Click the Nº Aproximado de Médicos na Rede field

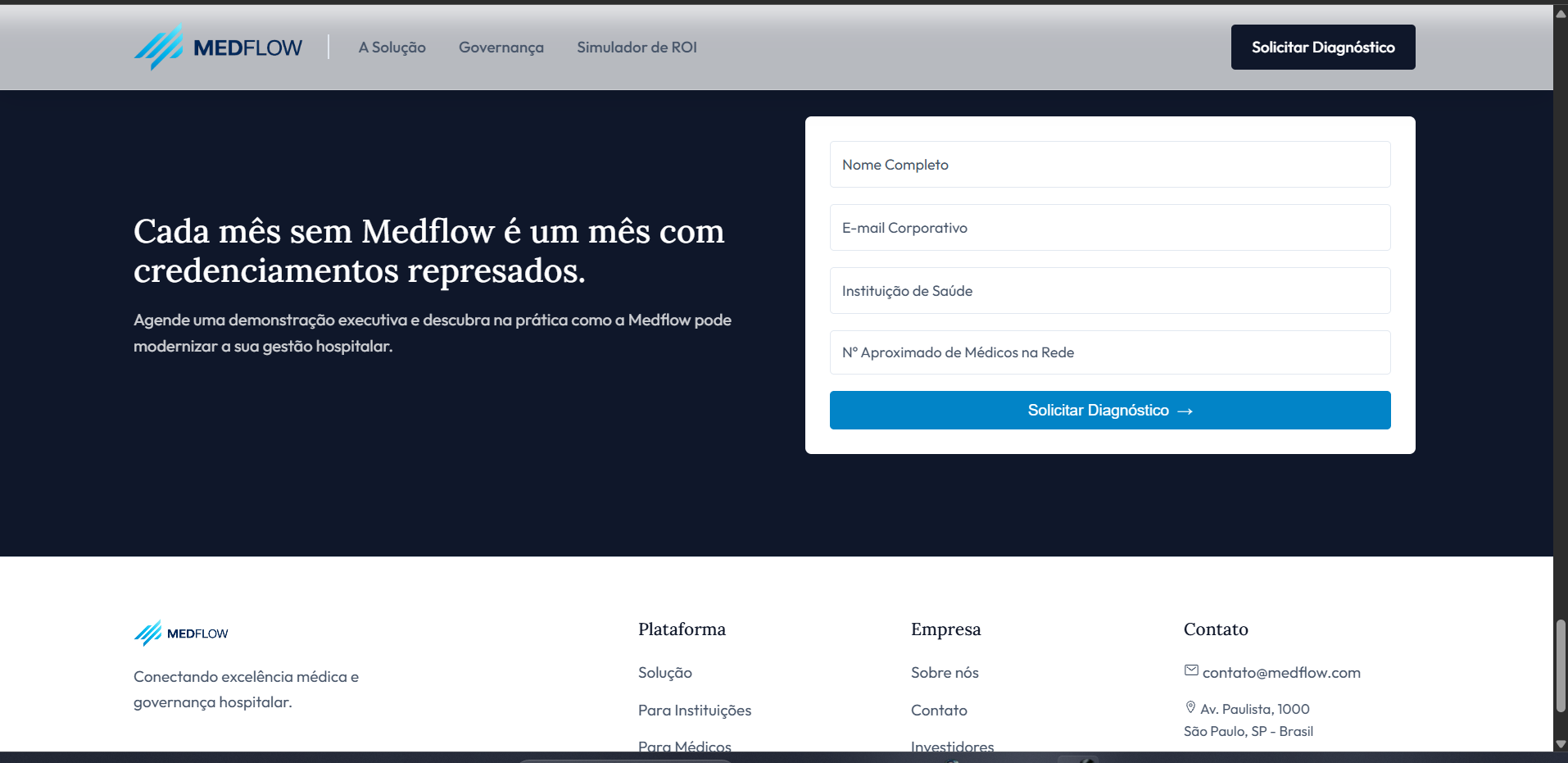pos(1110,352)
